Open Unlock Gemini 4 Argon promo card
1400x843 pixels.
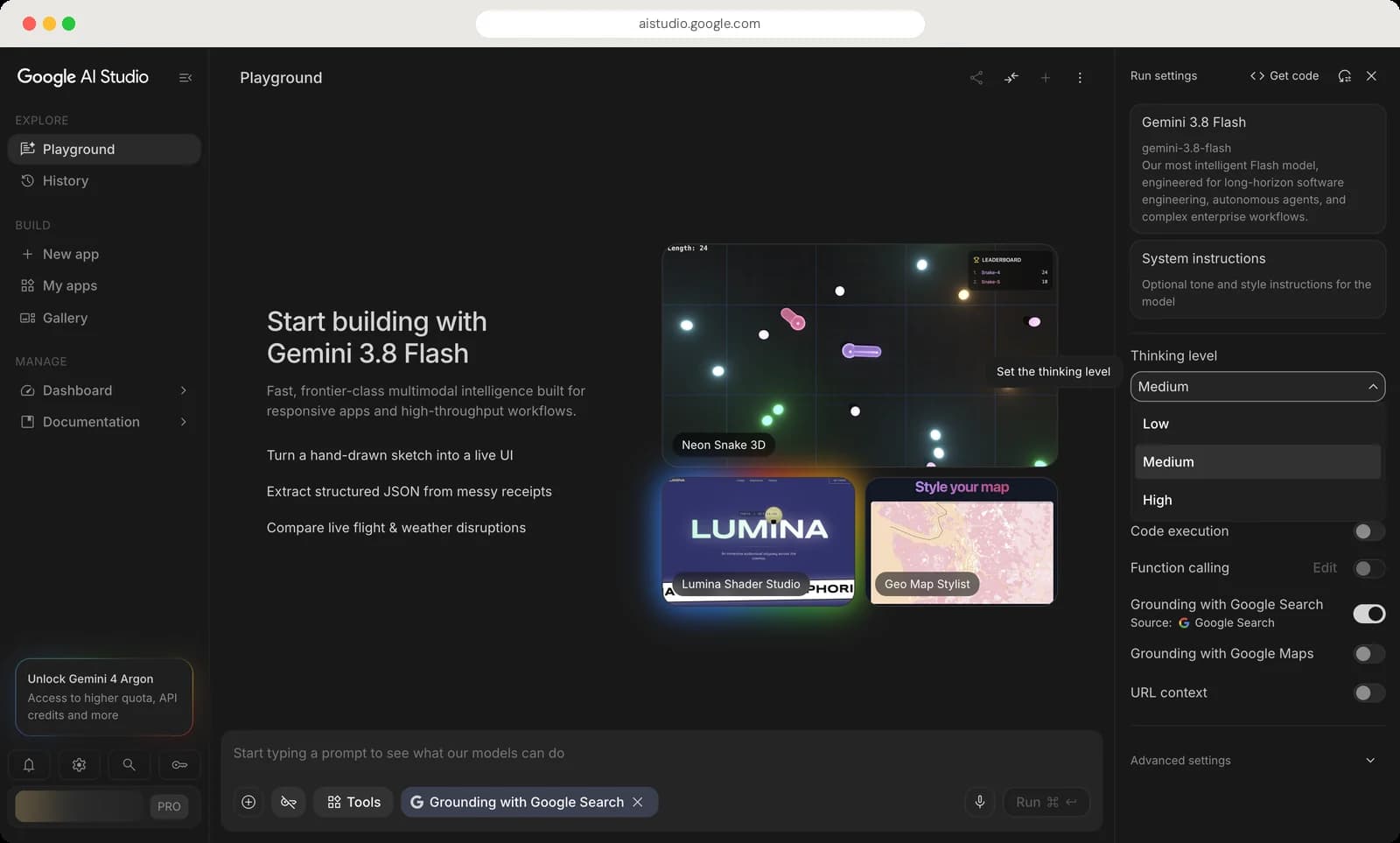pyautogui.click(x=104, y=697)
